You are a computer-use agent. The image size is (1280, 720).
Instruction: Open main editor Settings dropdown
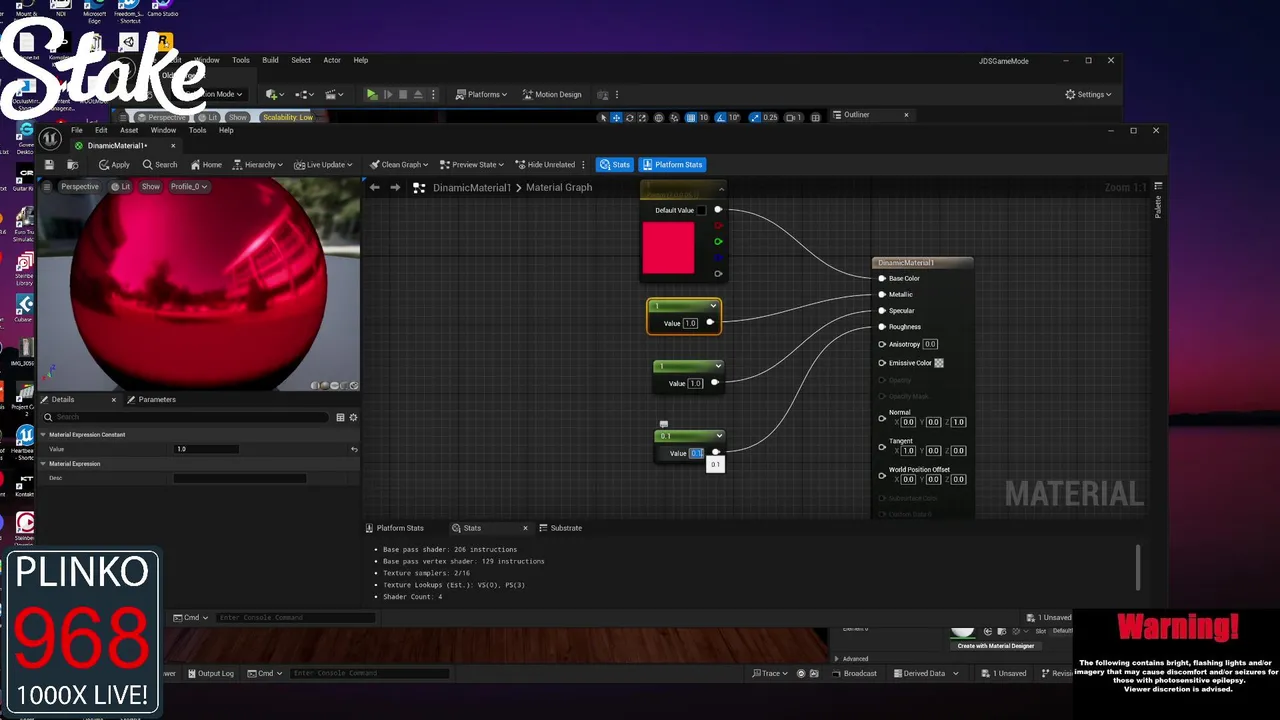1088,94
